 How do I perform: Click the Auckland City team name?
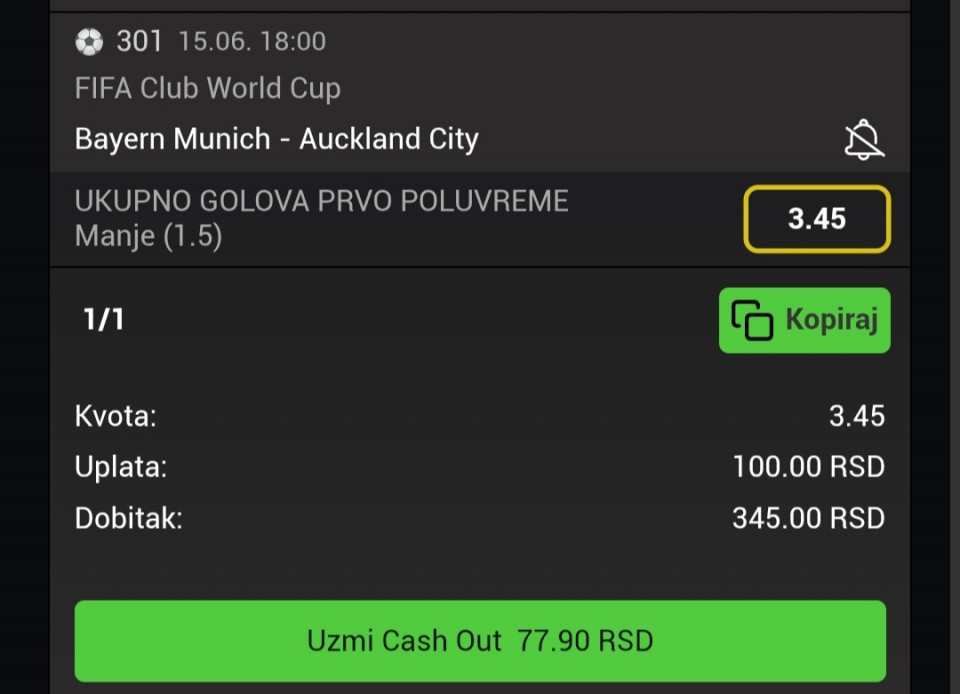[x=389, y=139]
